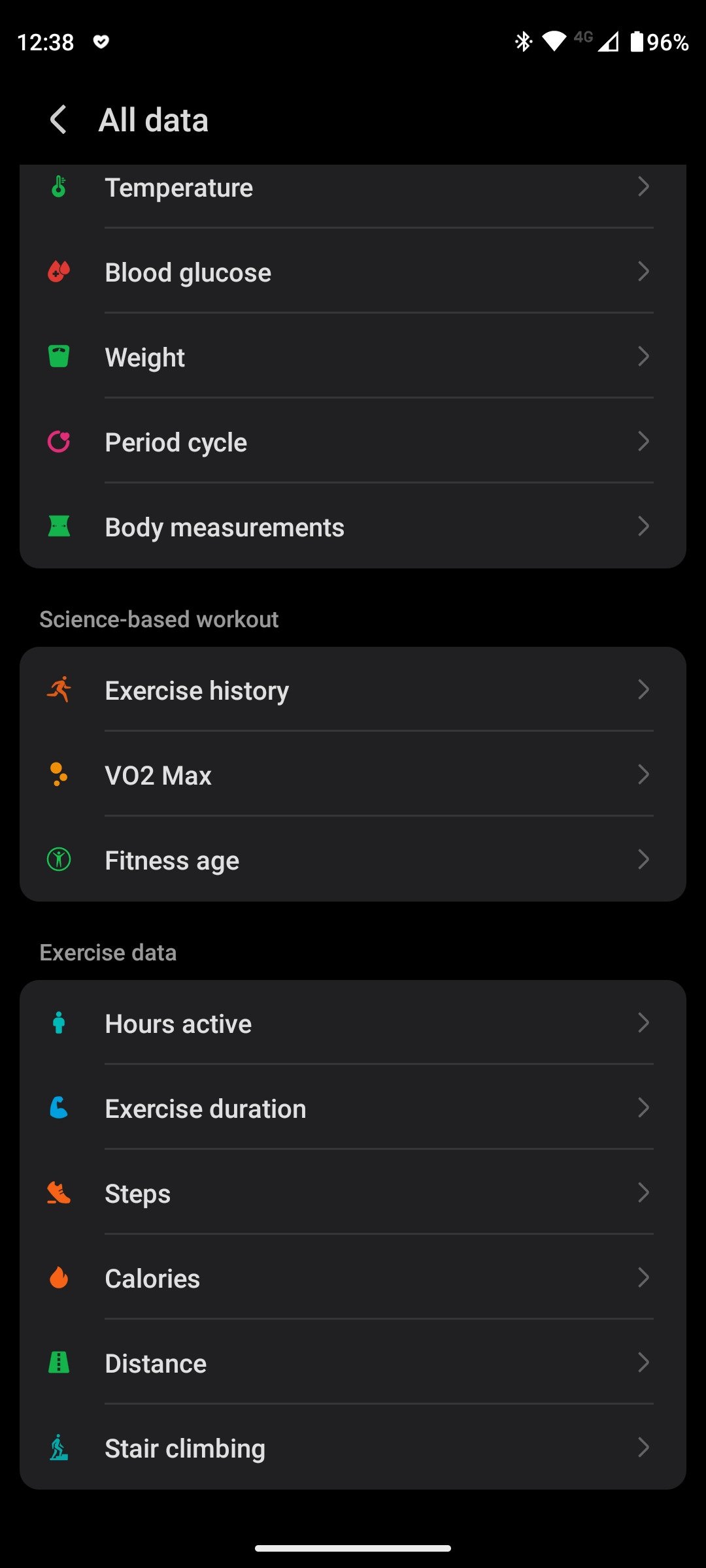Tap the thermometer Temperature icon
The height and width of the screenshot is (1568, 706).
pos(59,187)
